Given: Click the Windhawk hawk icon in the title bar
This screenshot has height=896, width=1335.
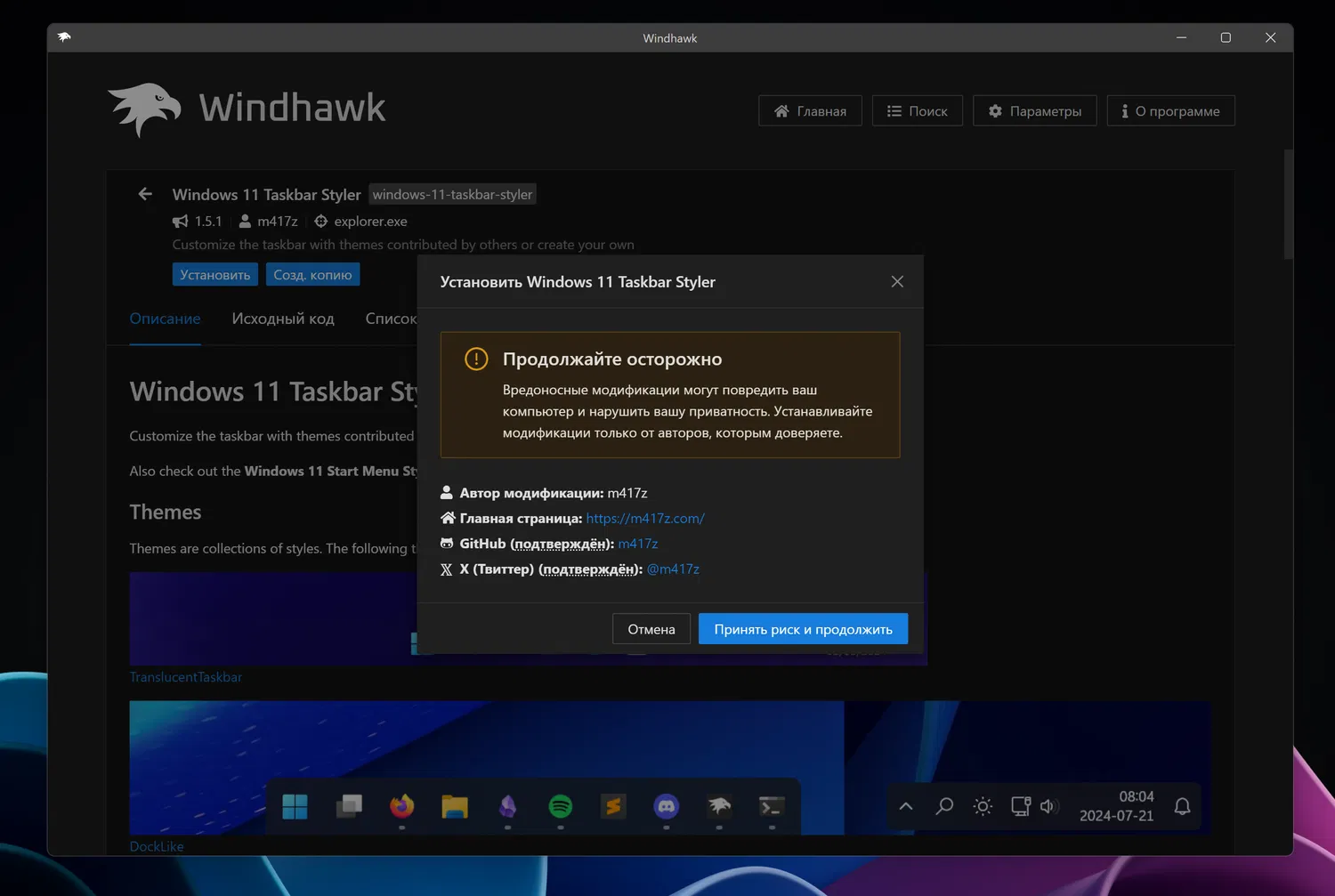Looking at the screenshot, I should click(x=64, y=37).
